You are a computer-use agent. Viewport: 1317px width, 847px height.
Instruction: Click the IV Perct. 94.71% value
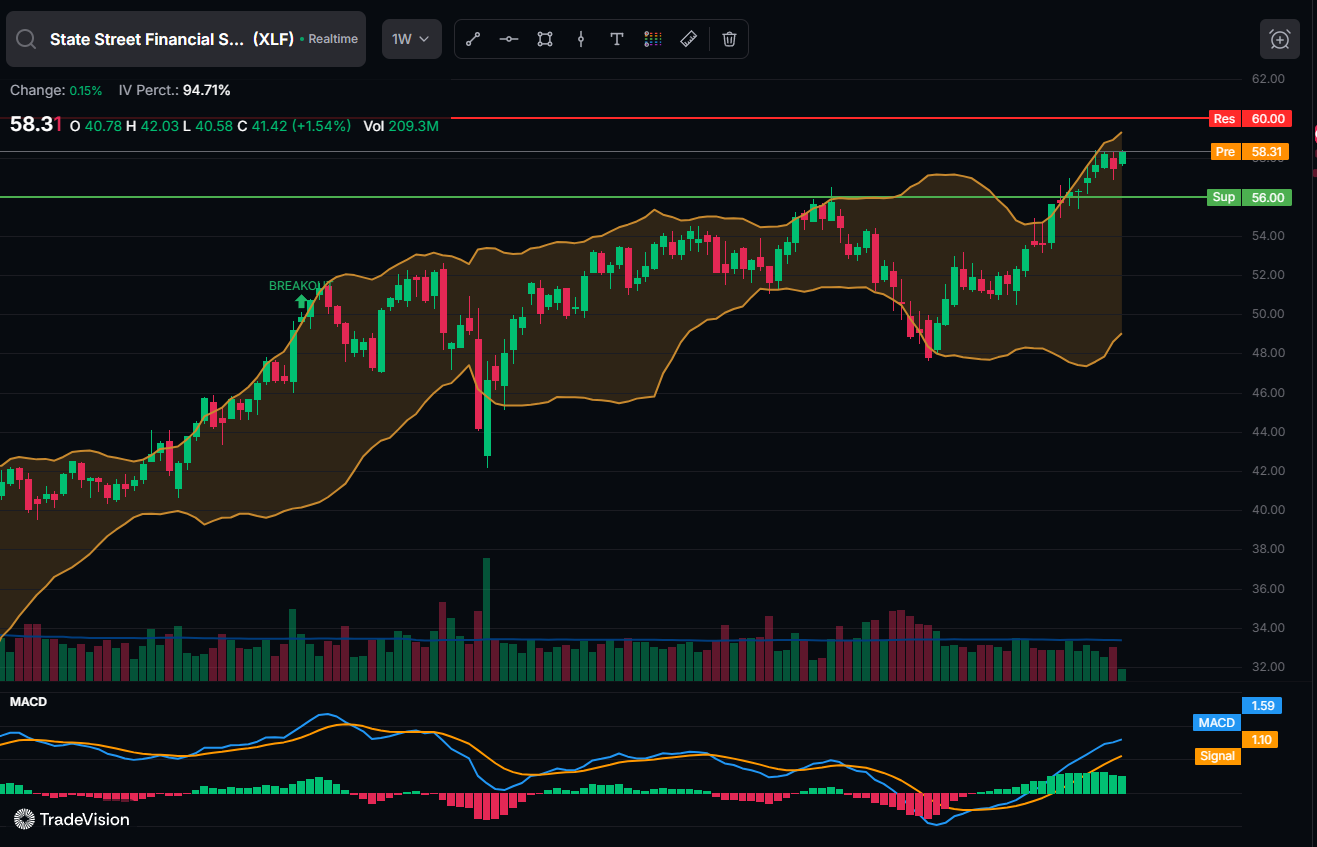point(207,90)
